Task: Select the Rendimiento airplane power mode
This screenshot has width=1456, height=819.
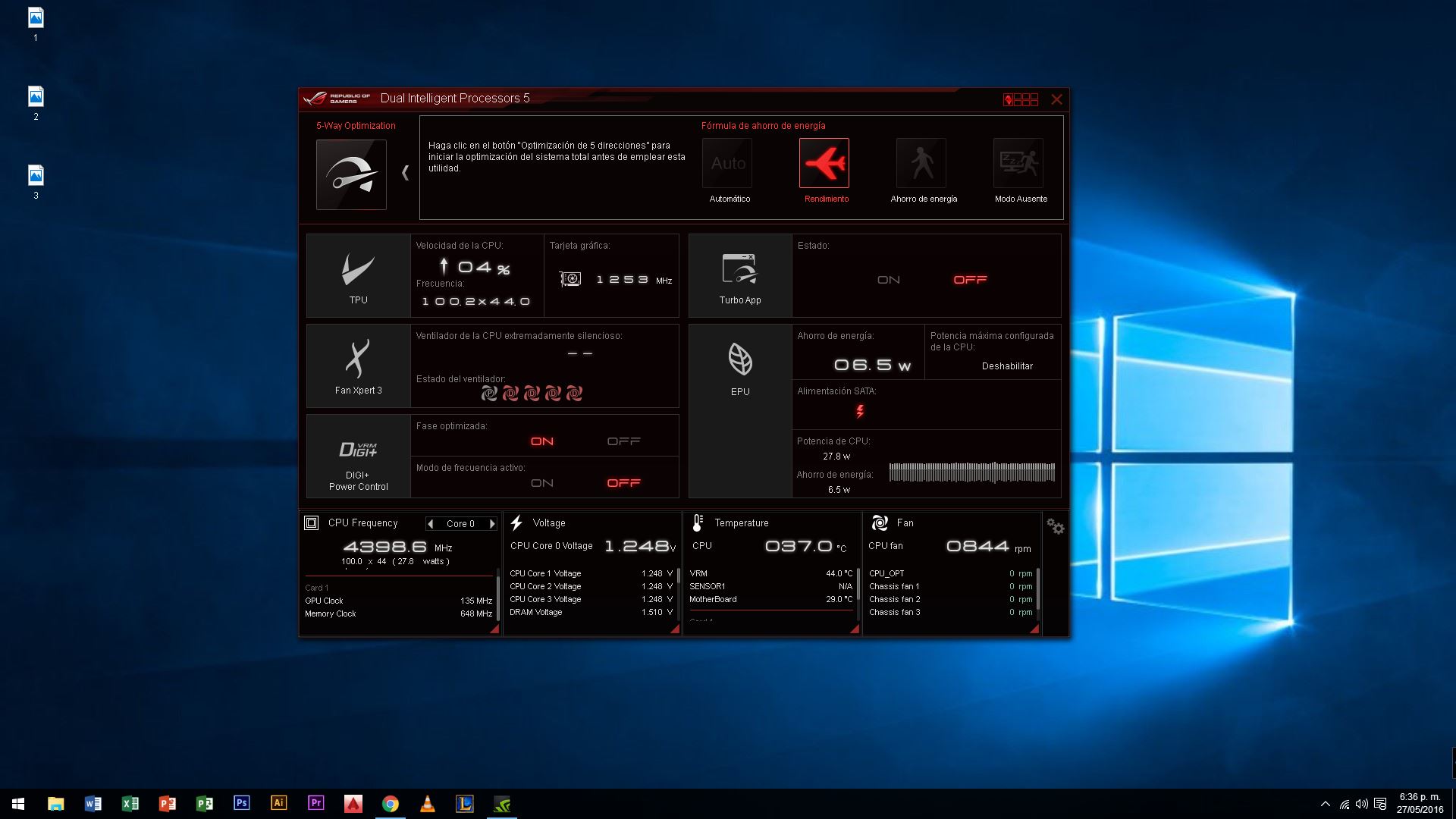Action: pyautogui.click(x=824, y=163)
